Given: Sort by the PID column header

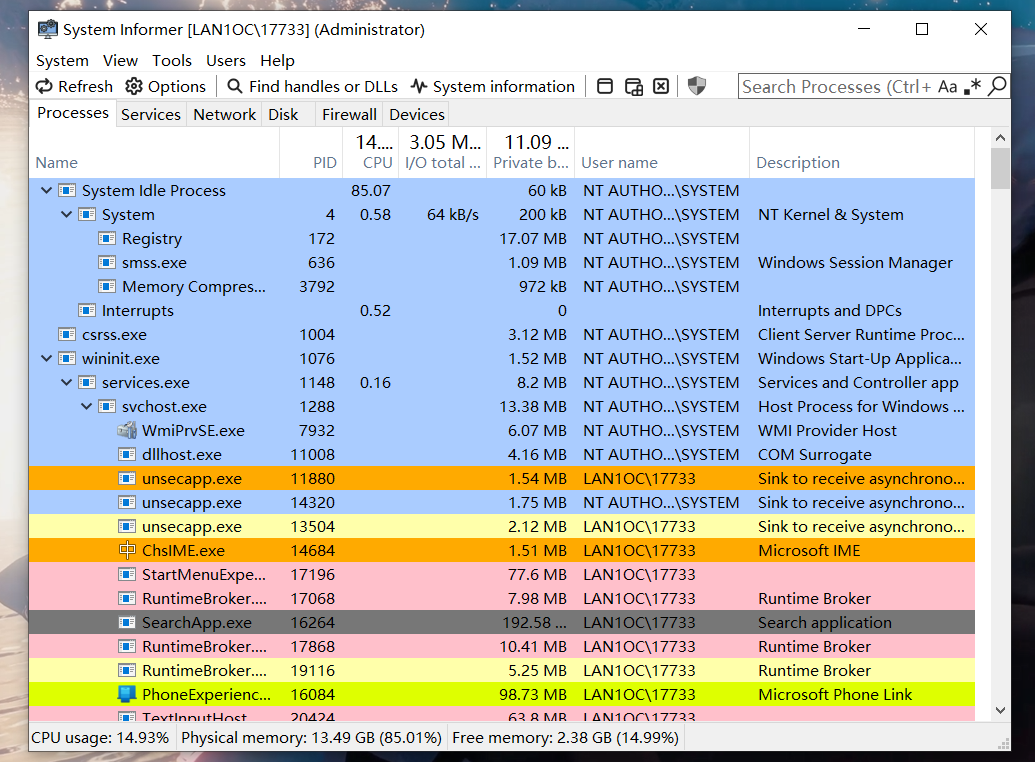Looking at the screenshot, I should (312, 153).
